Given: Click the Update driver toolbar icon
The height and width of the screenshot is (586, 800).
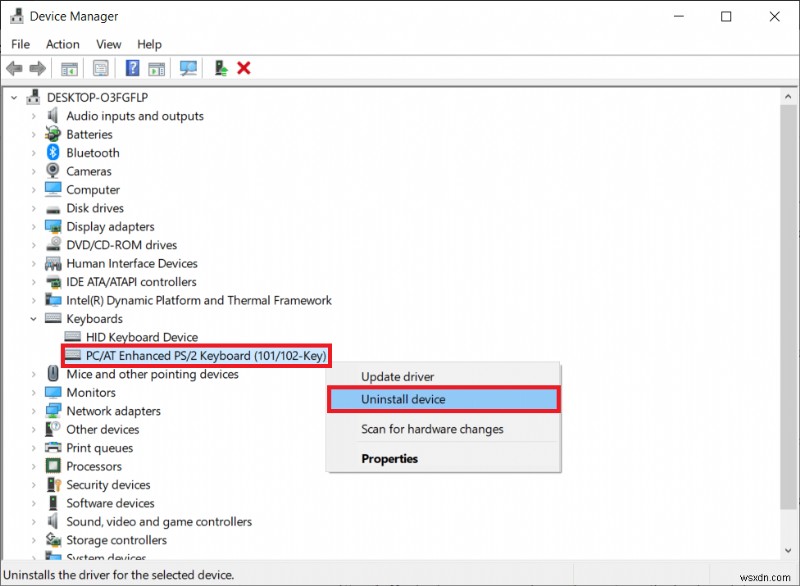Looking at the screenshot, I should 220,68.
